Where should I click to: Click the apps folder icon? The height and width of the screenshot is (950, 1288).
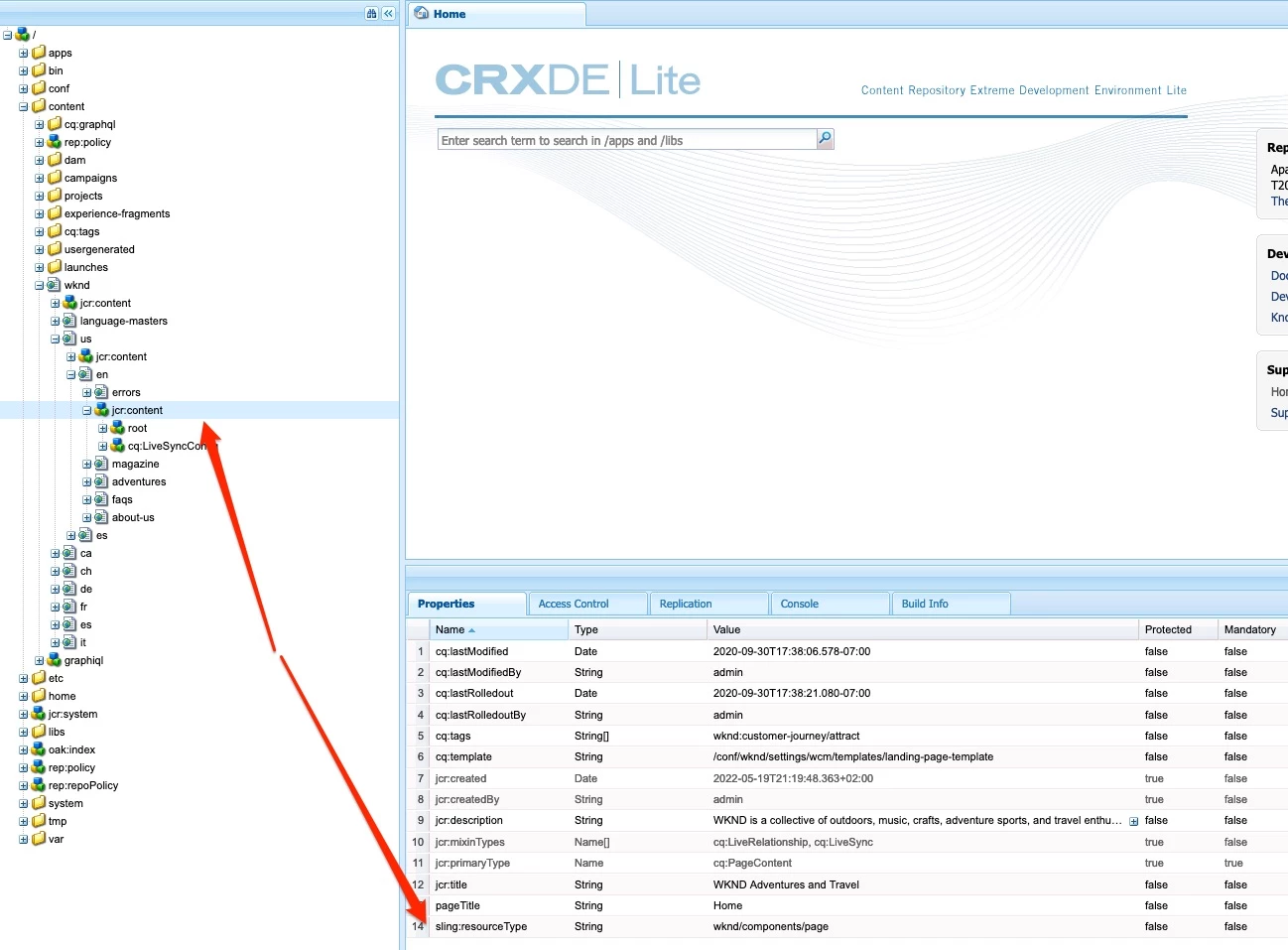[39, 53]
